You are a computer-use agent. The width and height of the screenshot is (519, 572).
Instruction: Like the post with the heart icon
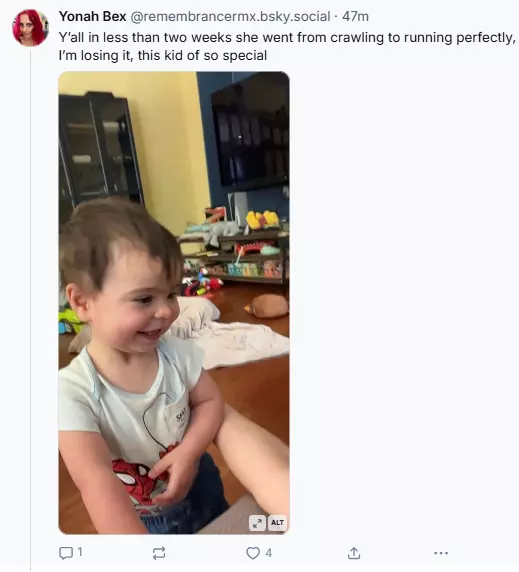[x=253, y=553]
